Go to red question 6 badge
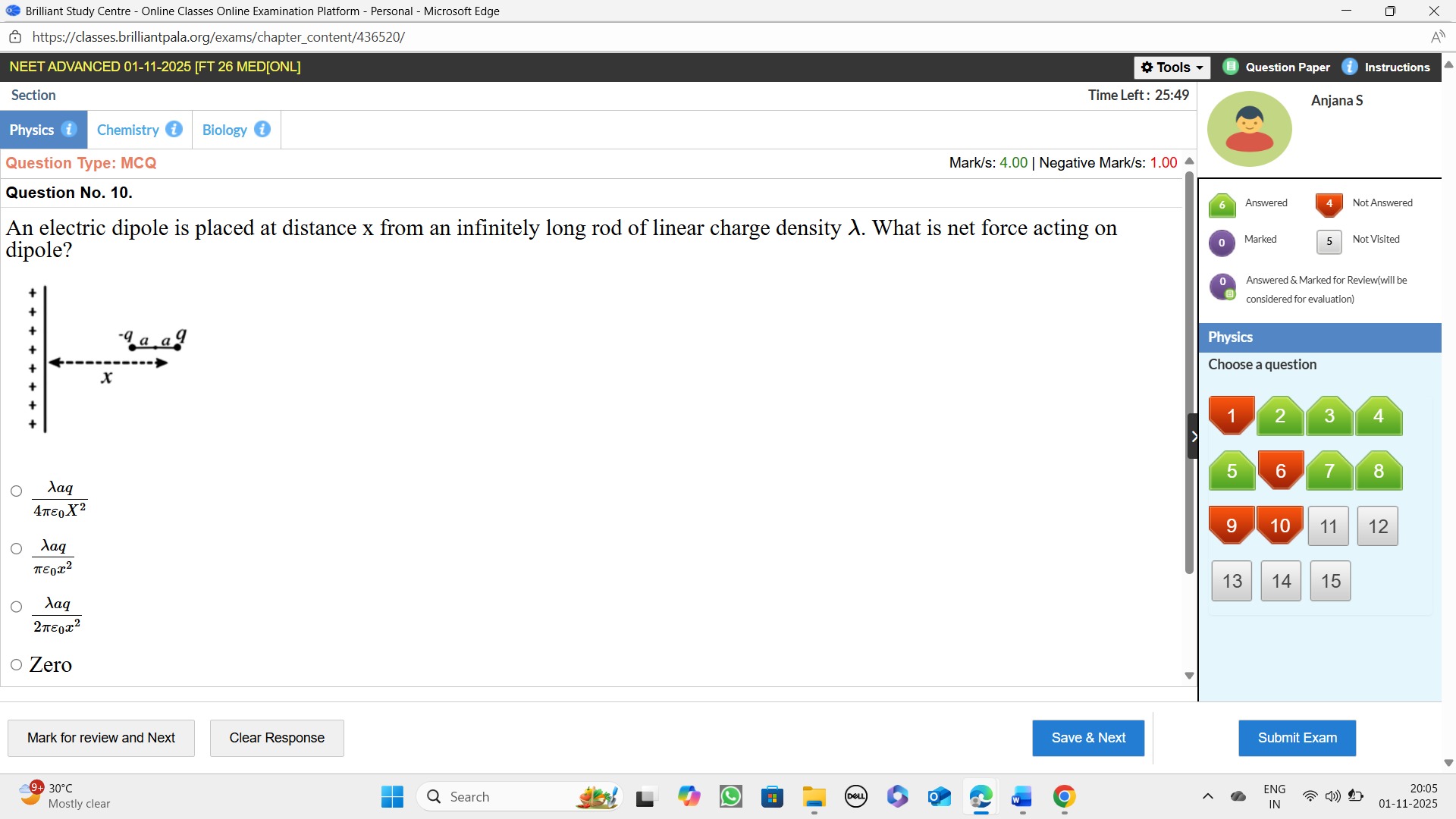Screen dimensions: 1456x819 [1280, 471]
